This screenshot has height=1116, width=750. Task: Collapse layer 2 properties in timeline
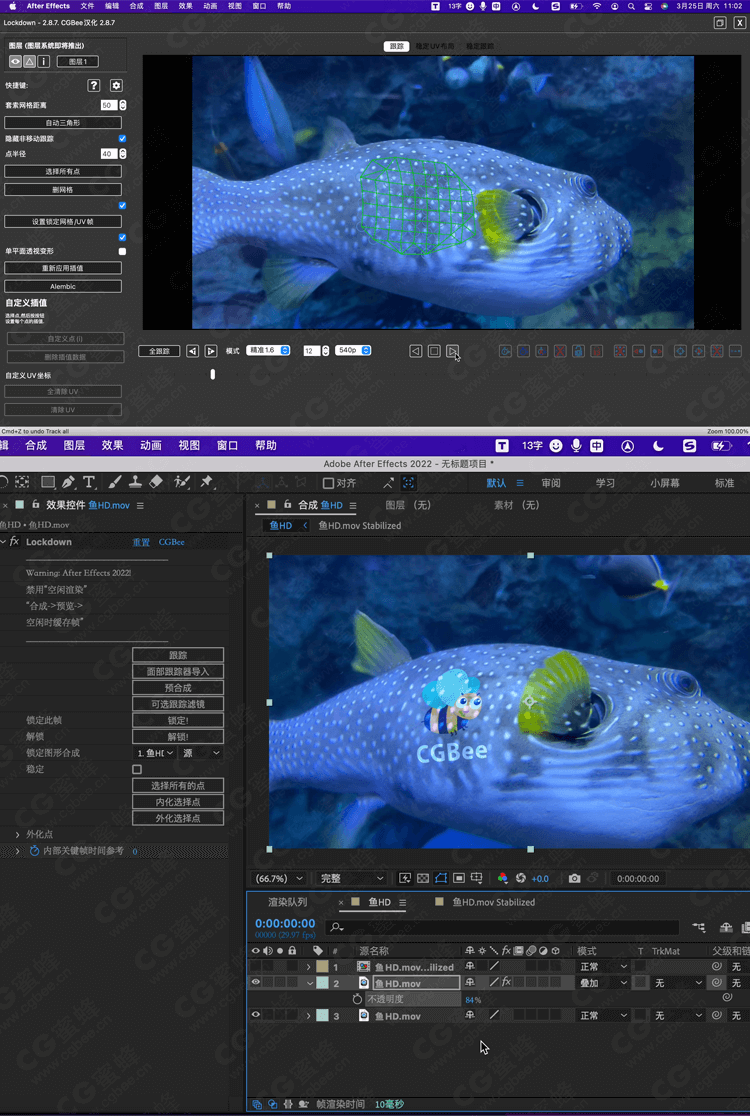point(310,983)
